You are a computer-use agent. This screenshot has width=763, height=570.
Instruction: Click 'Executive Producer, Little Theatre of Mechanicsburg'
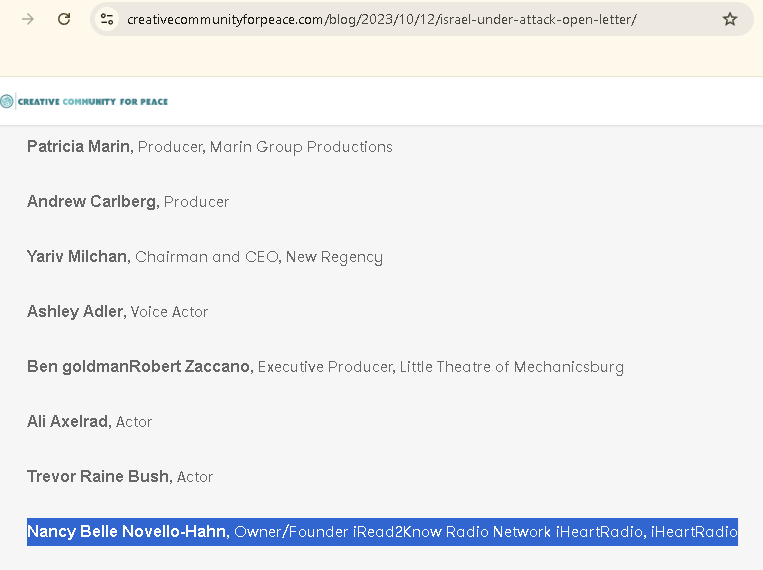pos(441,367)
